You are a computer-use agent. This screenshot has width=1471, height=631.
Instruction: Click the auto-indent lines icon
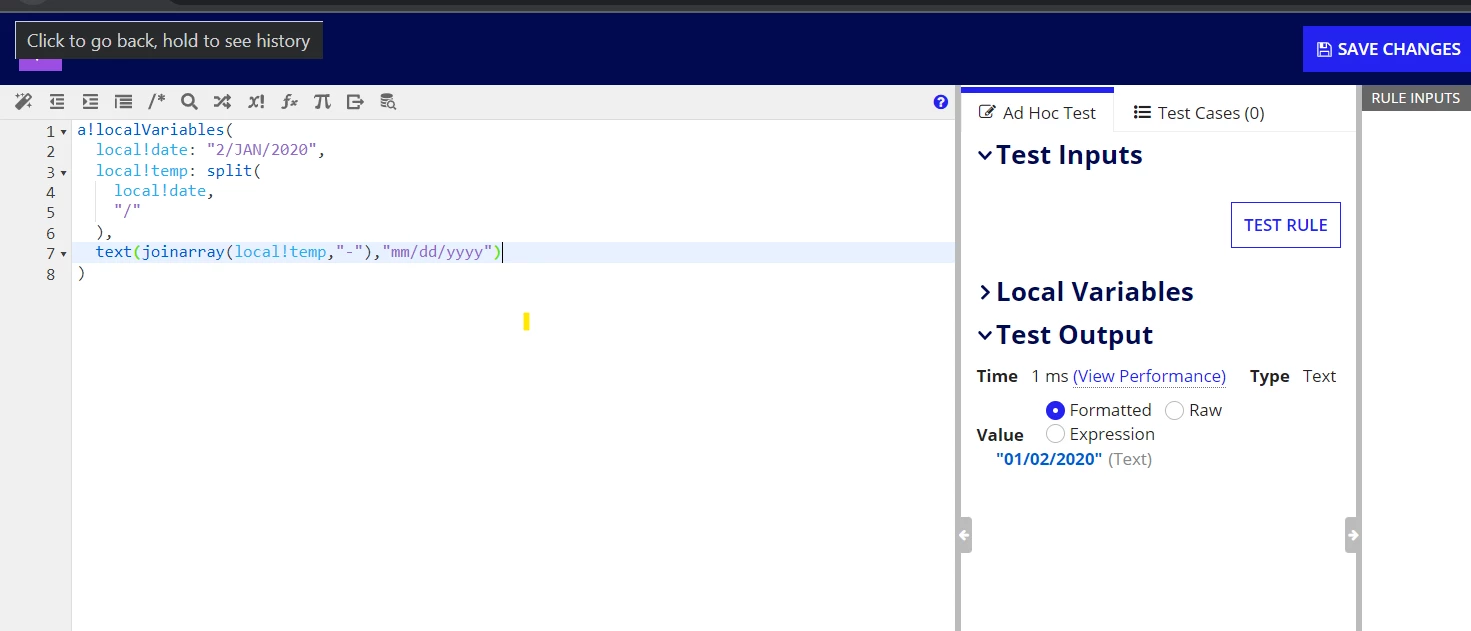[123, 101]
